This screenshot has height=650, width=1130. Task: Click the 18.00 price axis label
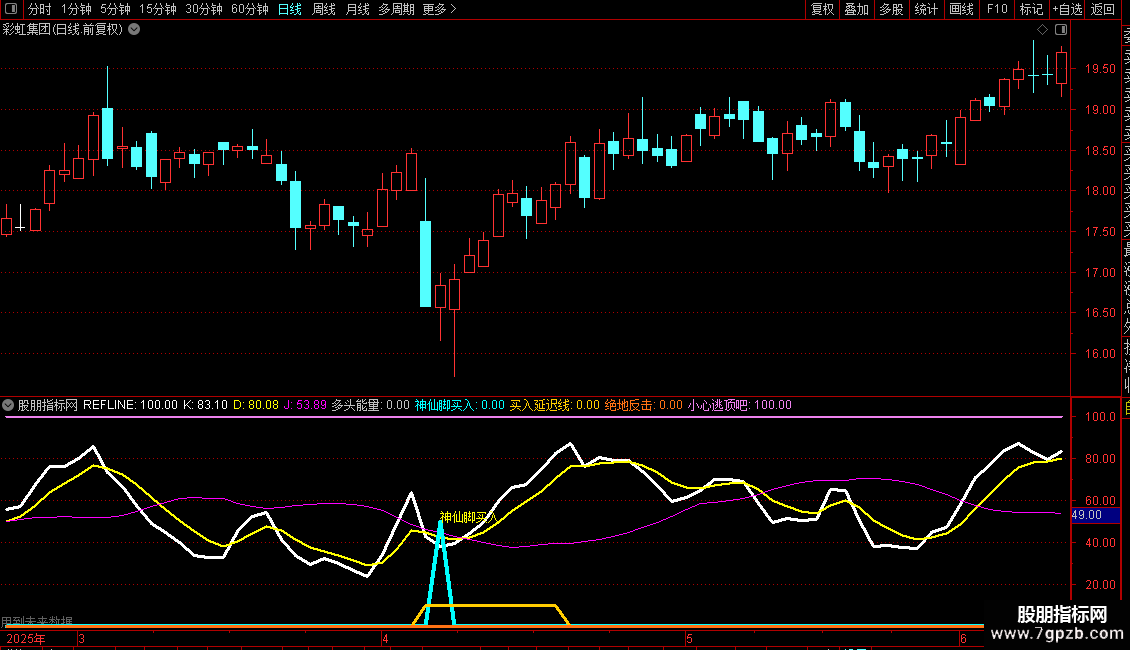(1100, 191)
